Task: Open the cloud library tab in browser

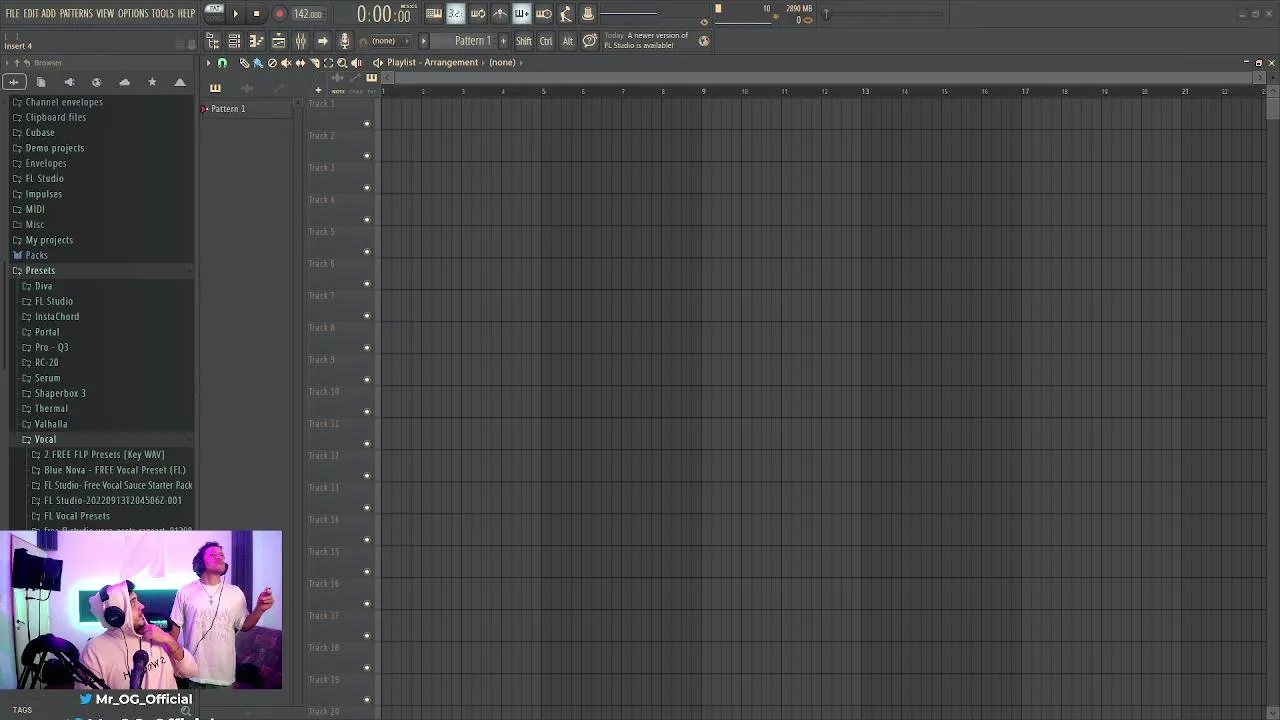Action: (124, 82)
